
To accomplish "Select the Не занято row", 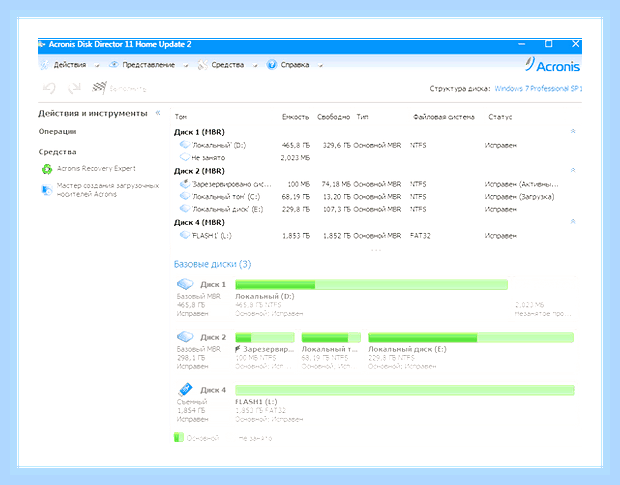I will click(x=374, y=157).
